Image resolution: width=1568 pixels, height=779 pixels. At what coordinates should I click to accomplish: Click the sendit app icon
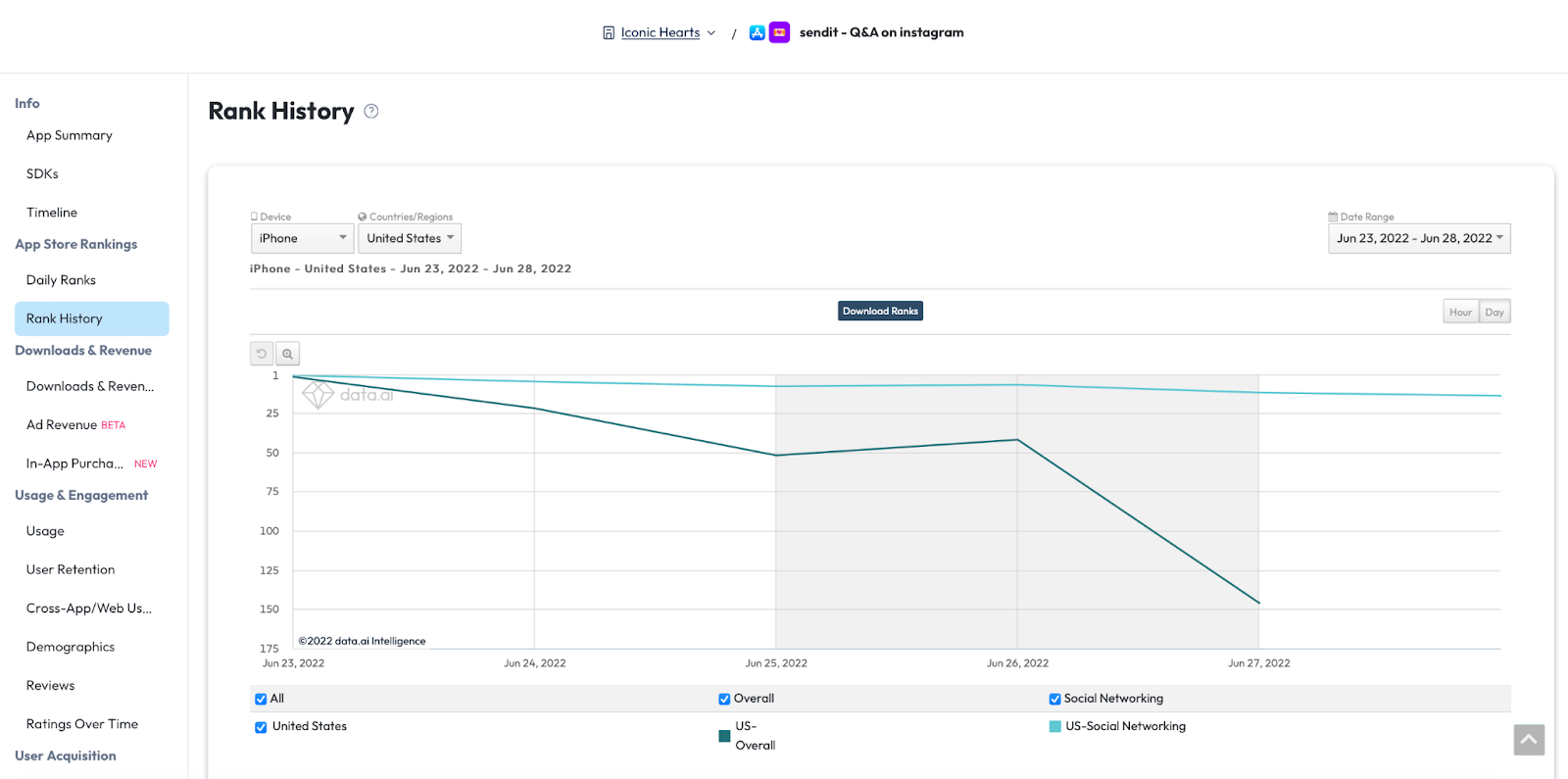coord(779,32)
